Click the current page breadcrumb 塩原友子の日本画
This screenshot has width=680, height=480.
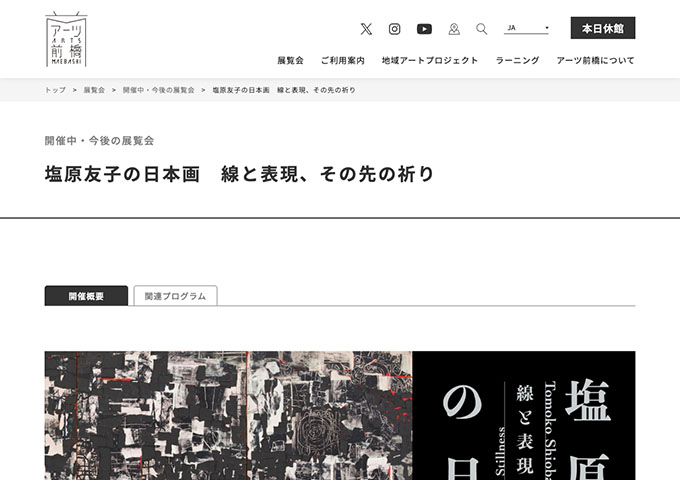284,90
